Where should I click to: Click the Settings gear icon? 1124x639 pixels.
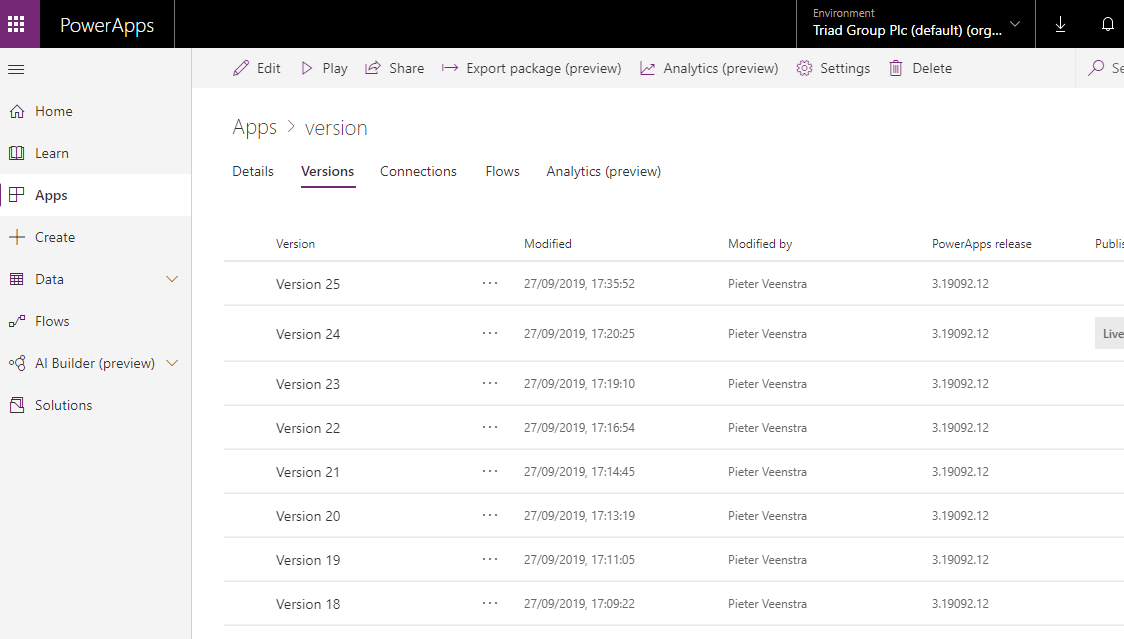pyautogui.click(x=804, y=68)
